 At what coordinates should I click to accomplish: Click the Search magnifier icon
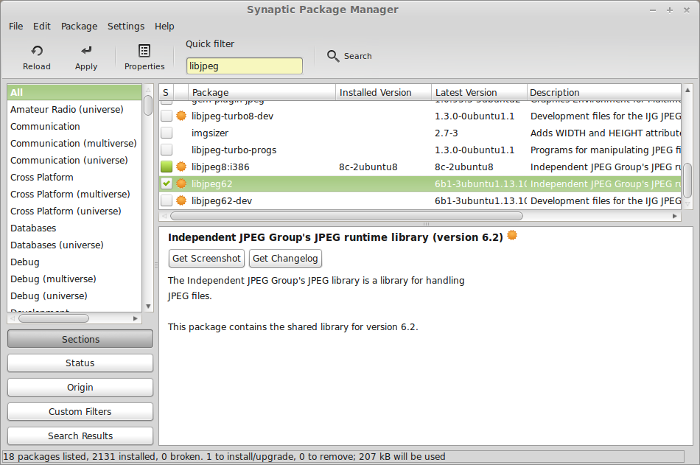click(333, 56)
